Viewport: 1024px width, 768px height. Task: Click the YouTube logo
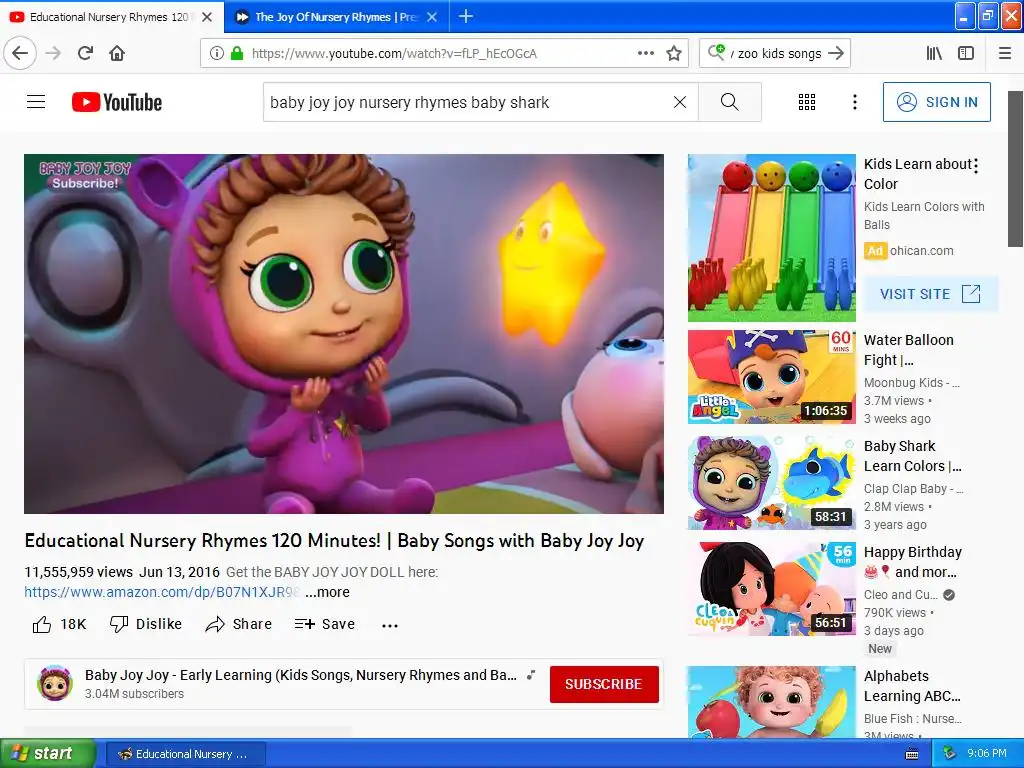click(x=117, y=102)
